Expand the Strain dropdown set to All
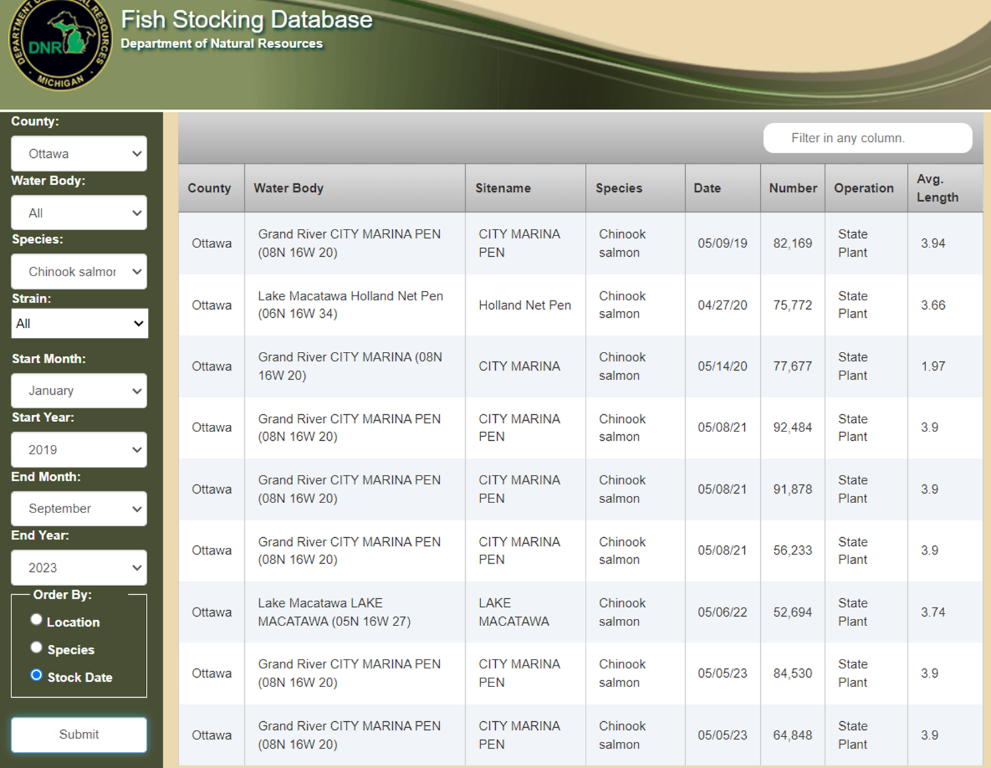This screenshot has height=768, width=991. [x=79, y=323]
